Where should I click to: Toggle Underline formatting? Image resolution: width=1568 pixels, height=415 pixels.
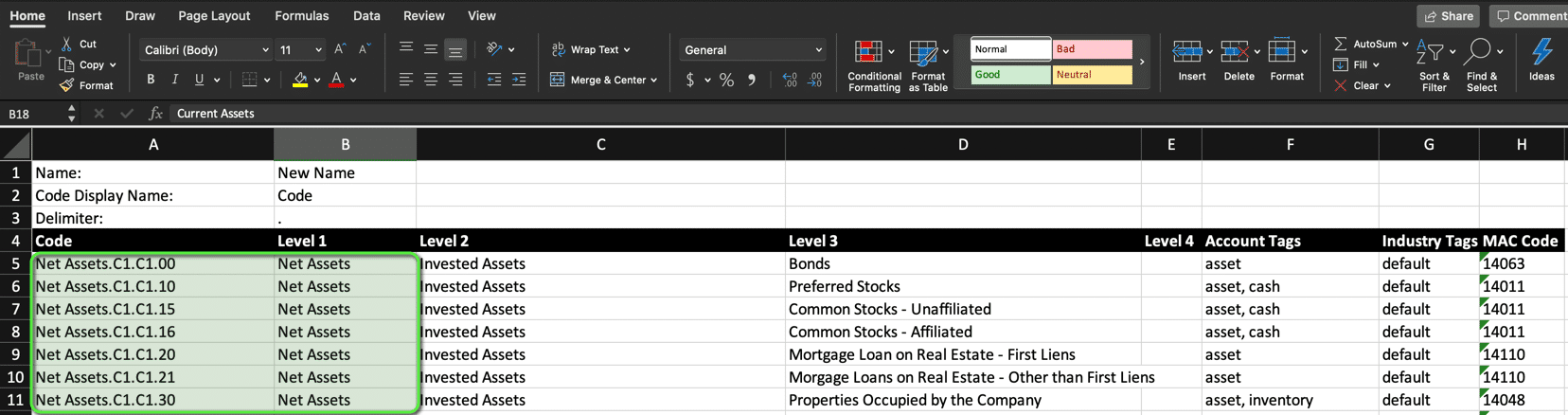199,80
